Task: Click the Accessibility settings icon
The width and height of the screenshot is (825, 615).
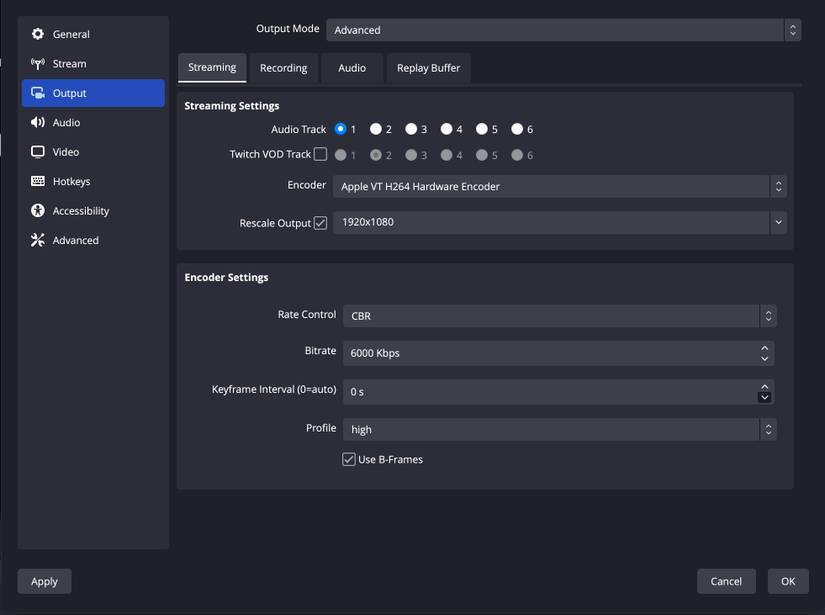Action: click(36, 210)
